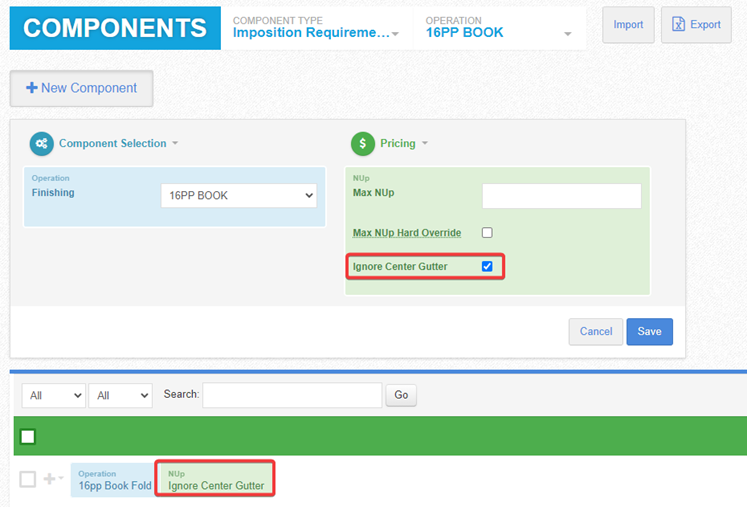Image resolution: width=747 pixels, height=507 pixels.
Task: Click the NUp Ignore Center Gutter cell
Action: [215, 480]
